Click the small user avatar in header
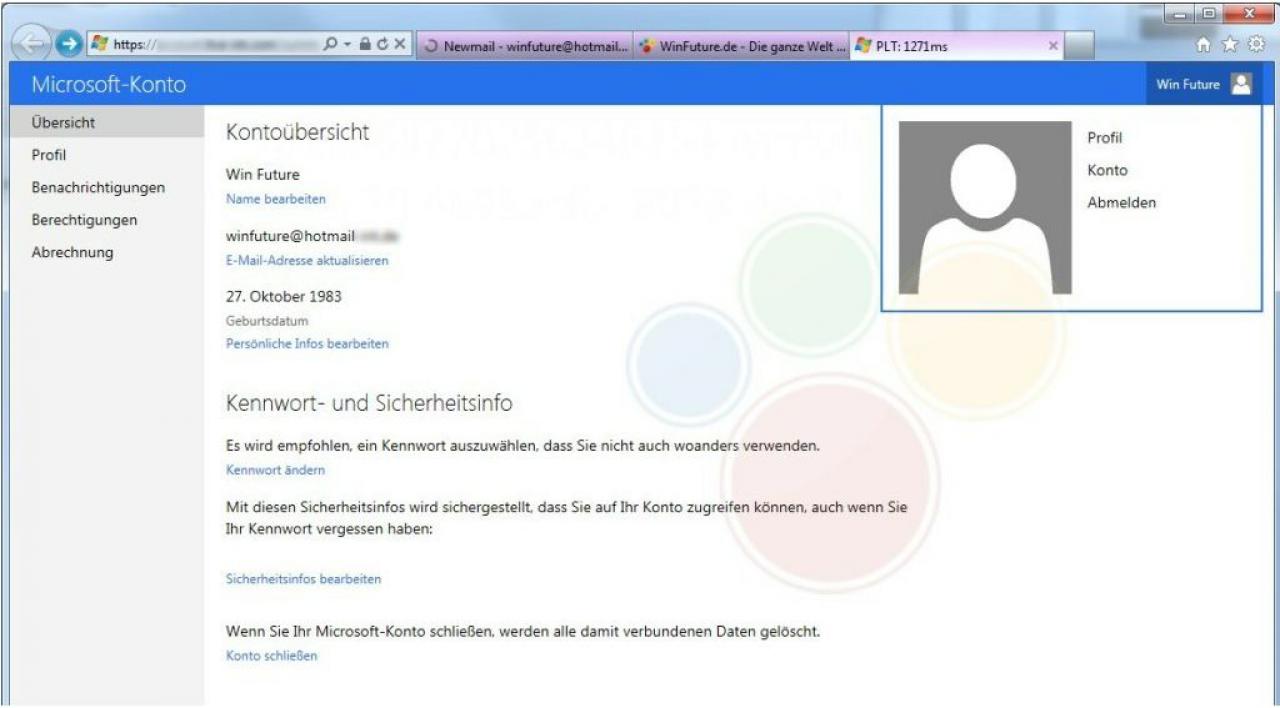This screenshot has width=1280, height=708. tap(1240, 85)
